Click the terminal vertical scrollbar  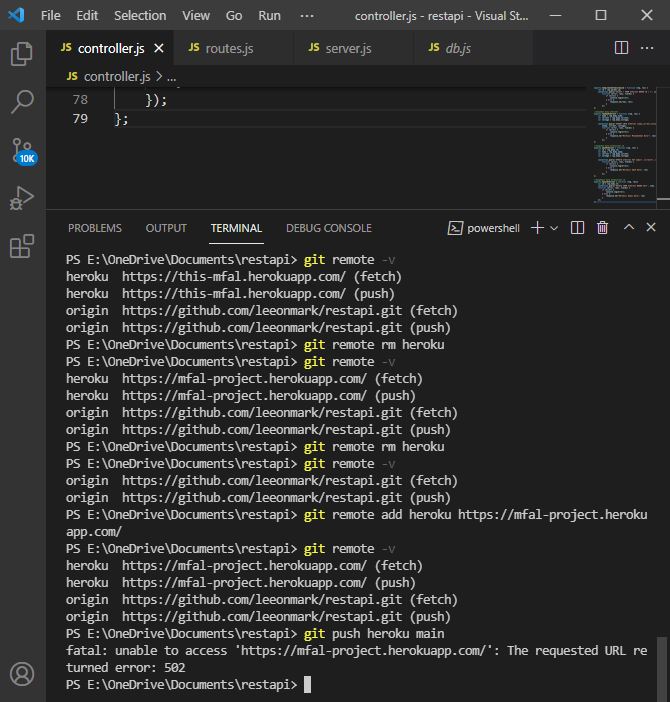[663, 669]
